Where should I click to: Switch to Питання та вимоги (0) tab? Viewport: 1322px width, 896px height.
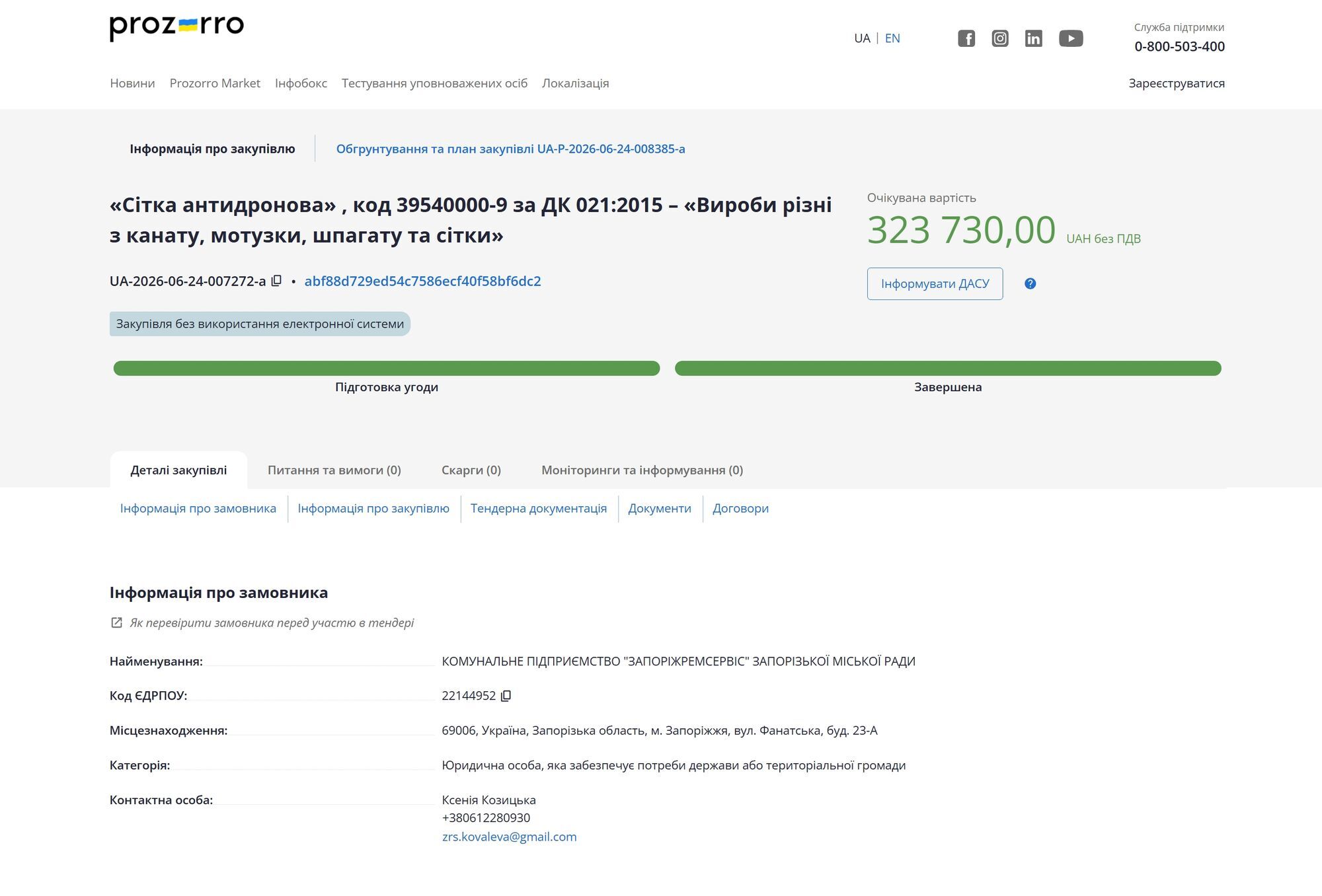(334, 470)
